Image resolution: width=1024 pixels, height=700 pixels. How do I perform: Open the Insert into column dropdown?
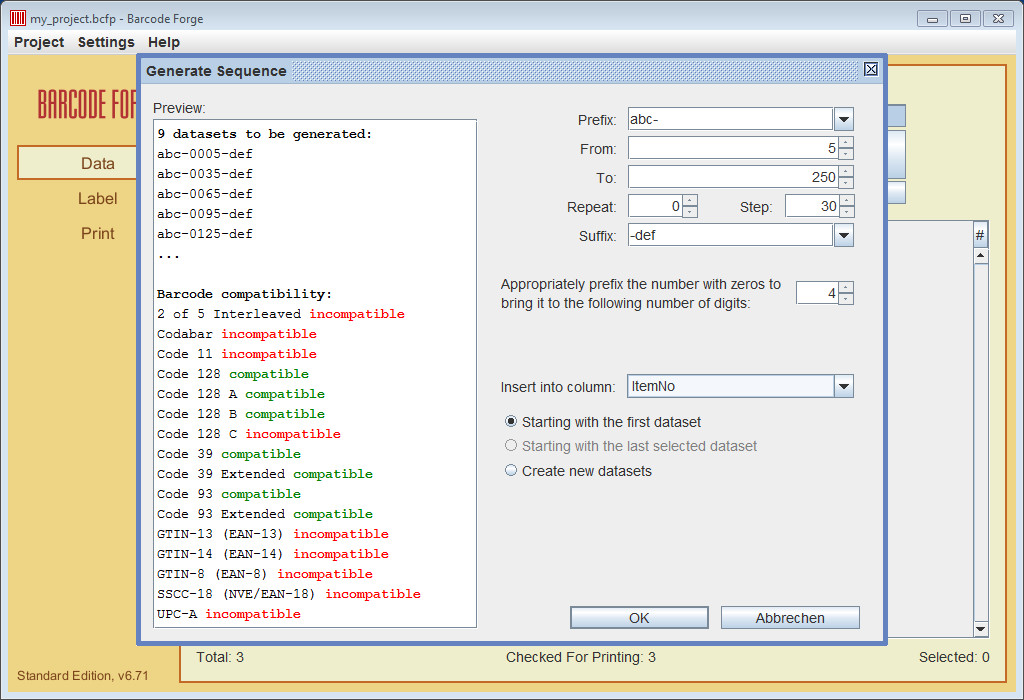click(x=843, y=387)
